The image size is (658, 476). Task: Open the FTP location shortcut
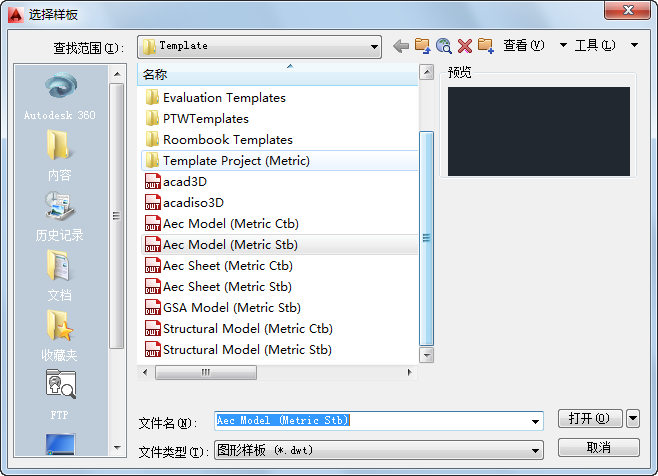[x=60, y=395]
